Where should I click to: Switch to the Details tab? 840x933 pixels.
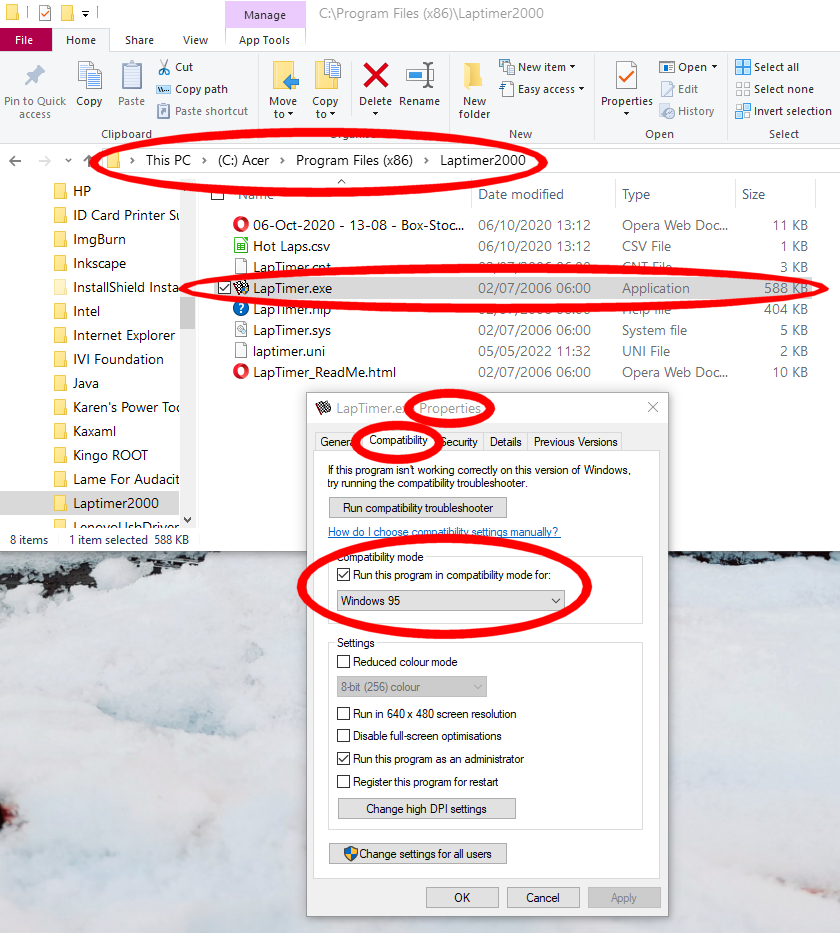(505, 442)
